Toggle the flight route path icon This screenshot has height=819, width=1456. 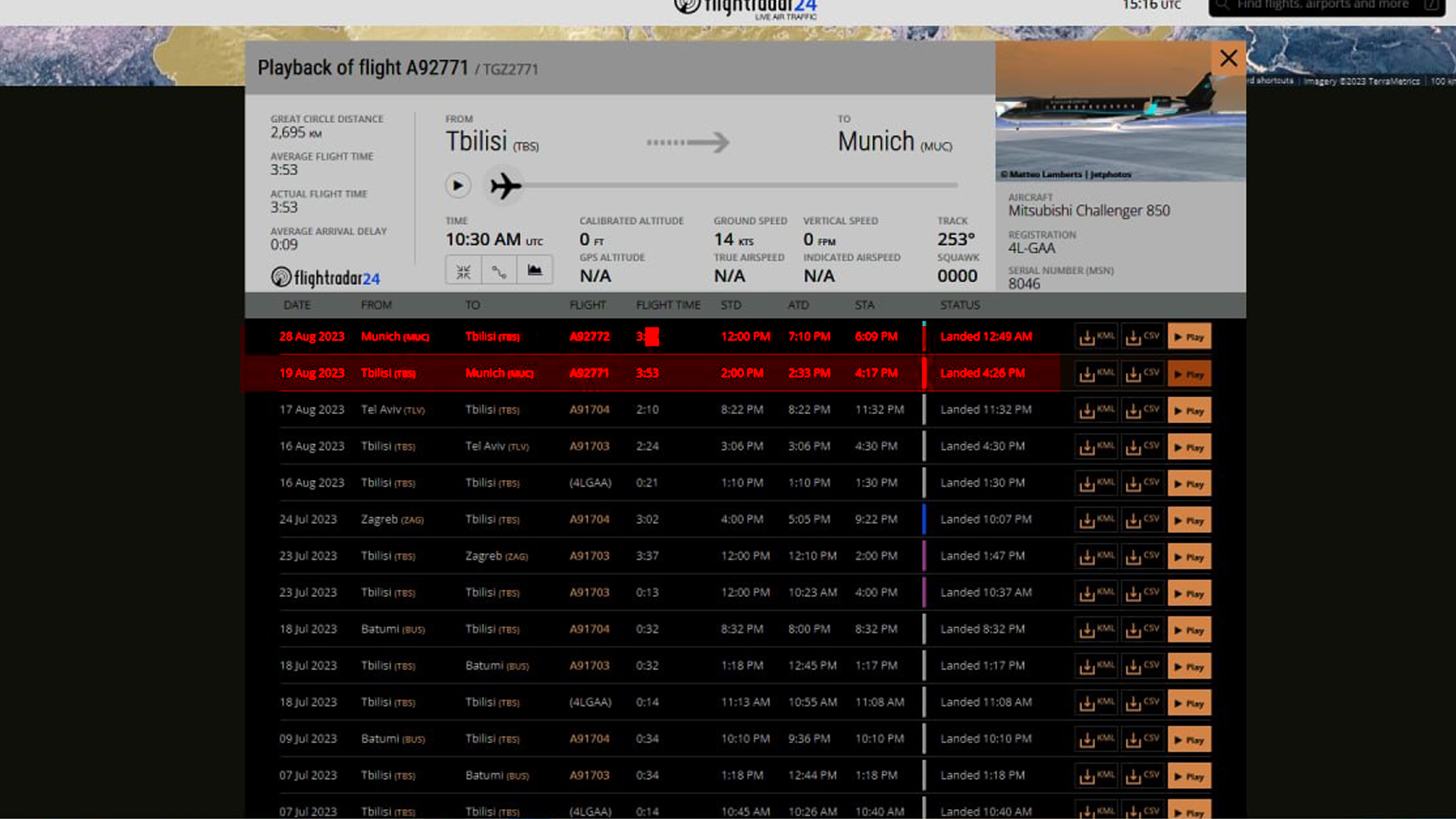(499, 271)
